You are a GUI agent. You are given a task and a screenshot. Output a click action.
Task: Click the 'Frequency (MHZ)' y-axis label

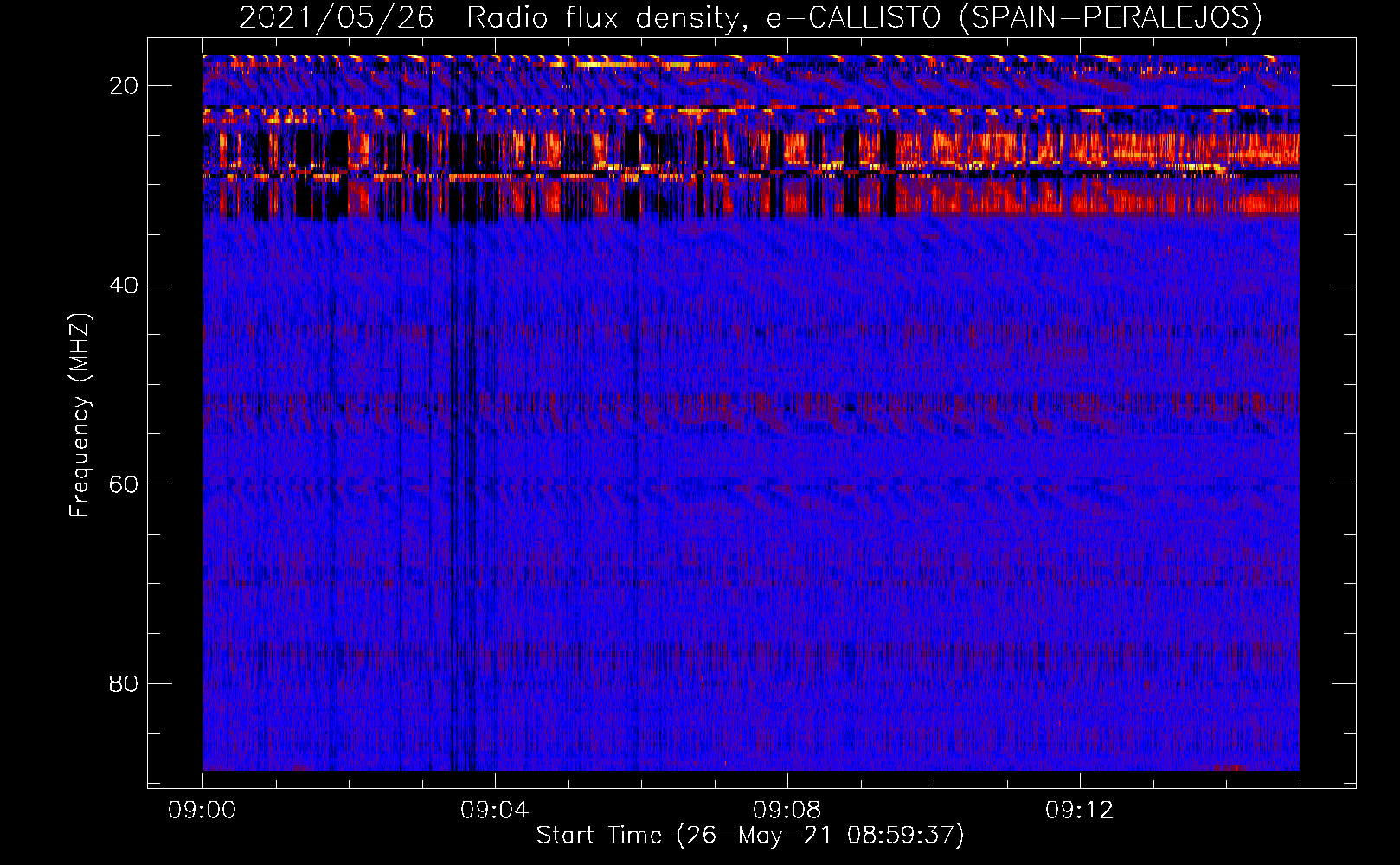80,415
